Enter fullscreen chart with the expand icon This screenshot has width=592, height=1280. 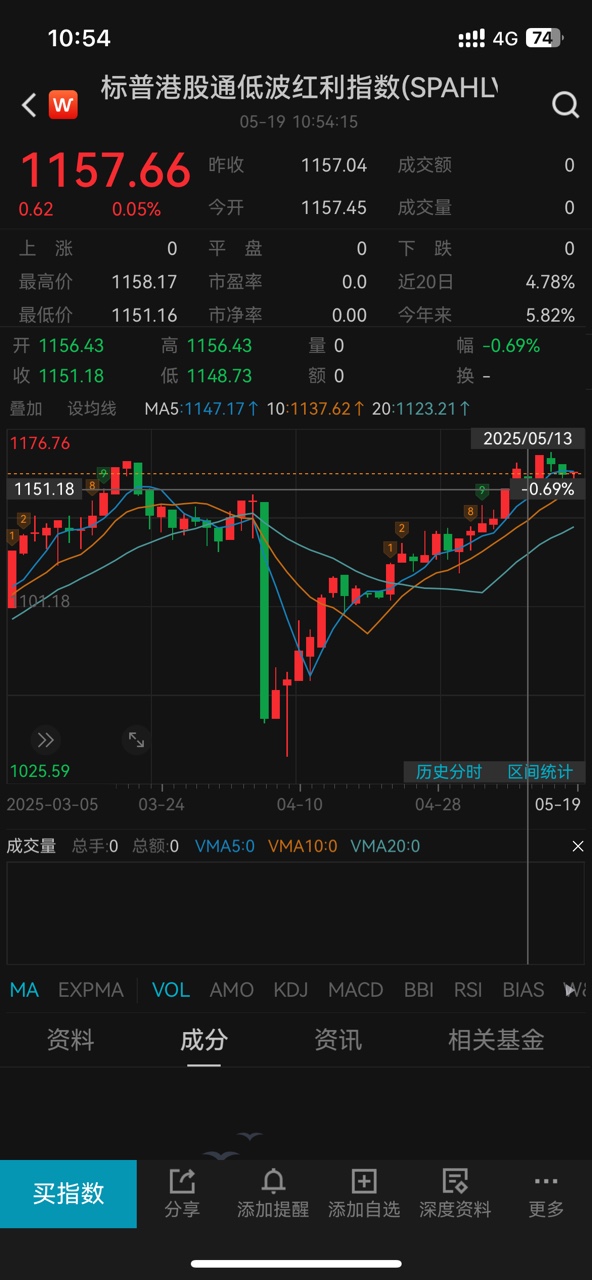(136, 740)
